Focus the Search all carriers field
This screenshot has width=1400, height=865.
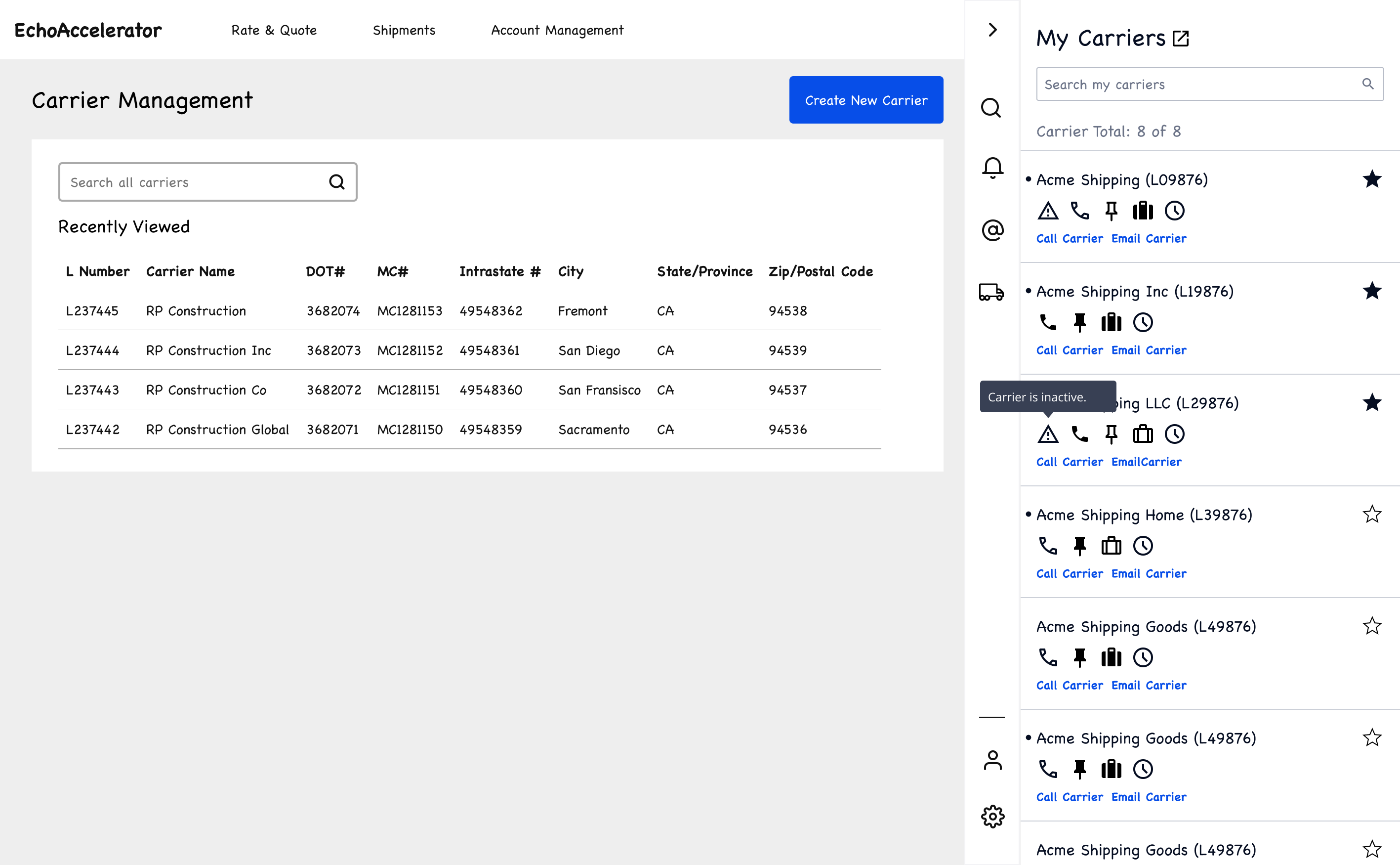(207, 182)
